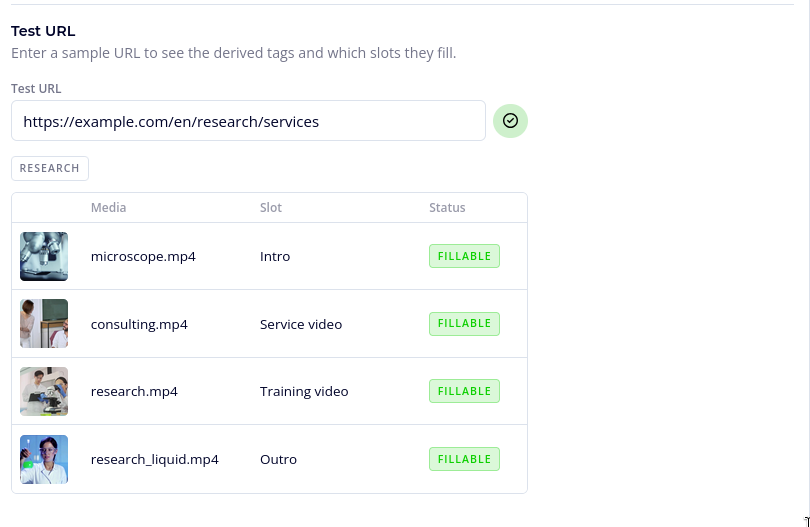Viewport: 810px width, 527px height.
Task: Click FILLABLE badge in microscope.mp4 row
Action: point(464,256)
